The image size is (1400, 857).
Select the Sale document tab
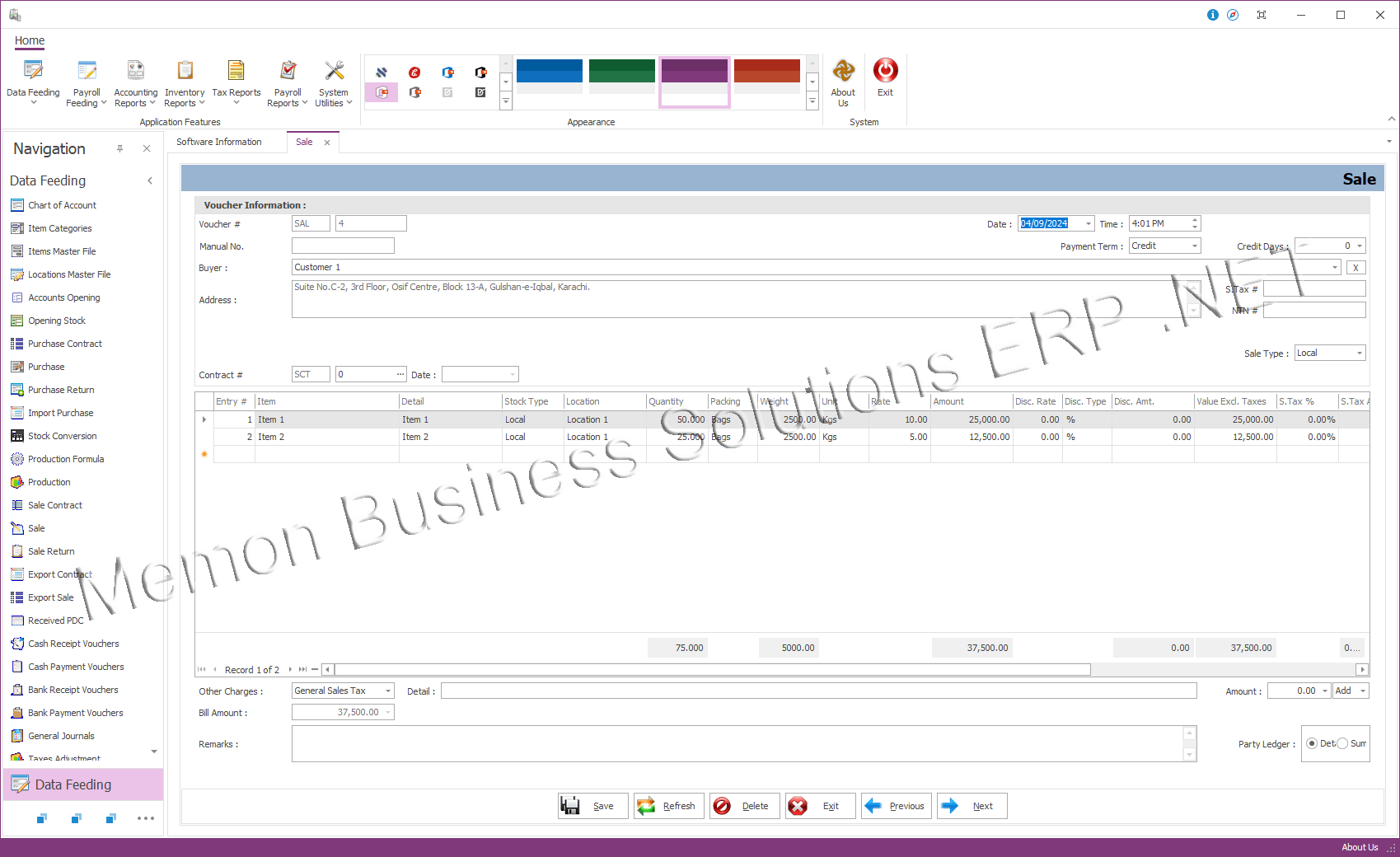pyautogui.click(x=304, y=142)
